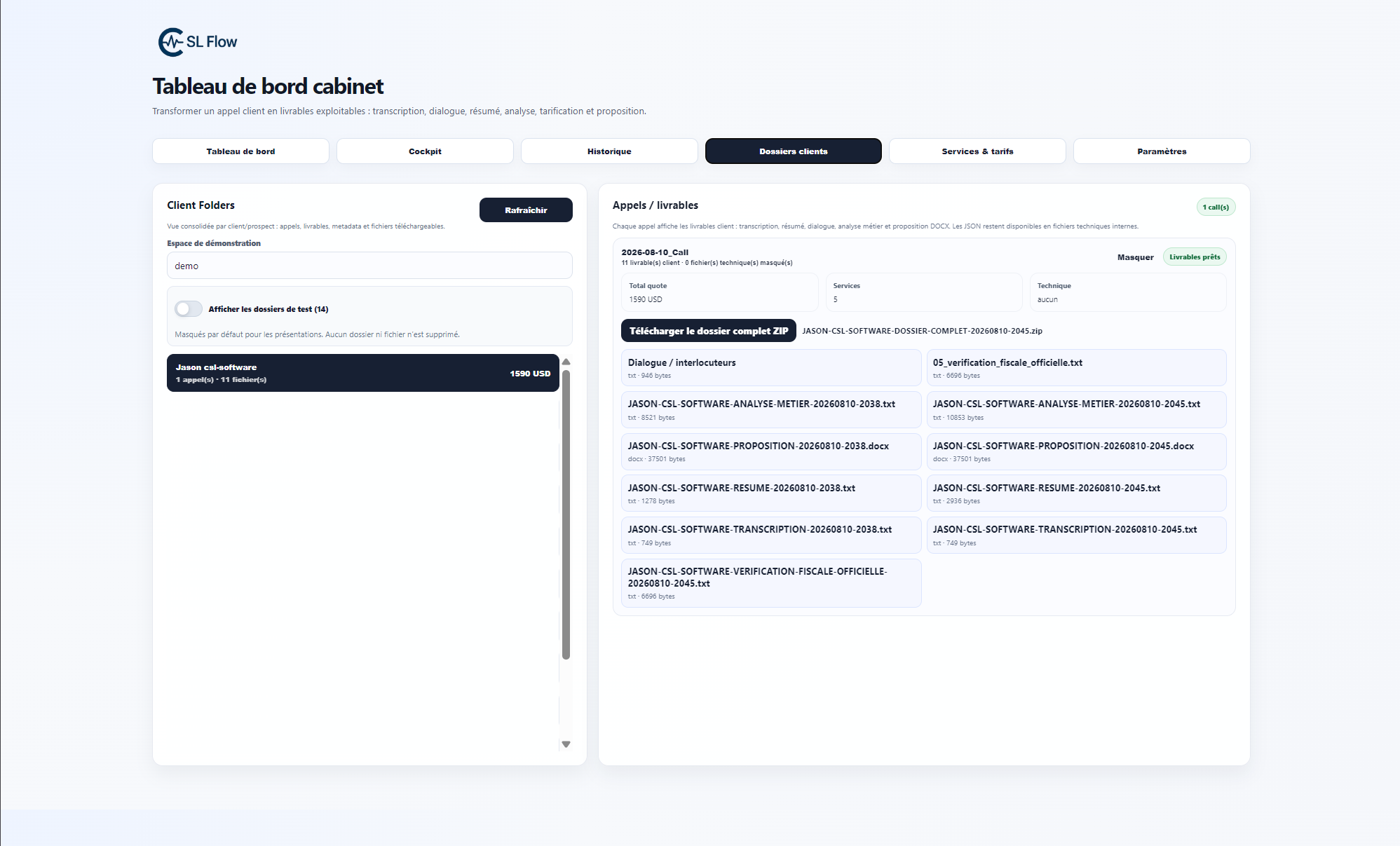1400x846 pixels.
Task: Open the Historique tab
Action: 609,151
